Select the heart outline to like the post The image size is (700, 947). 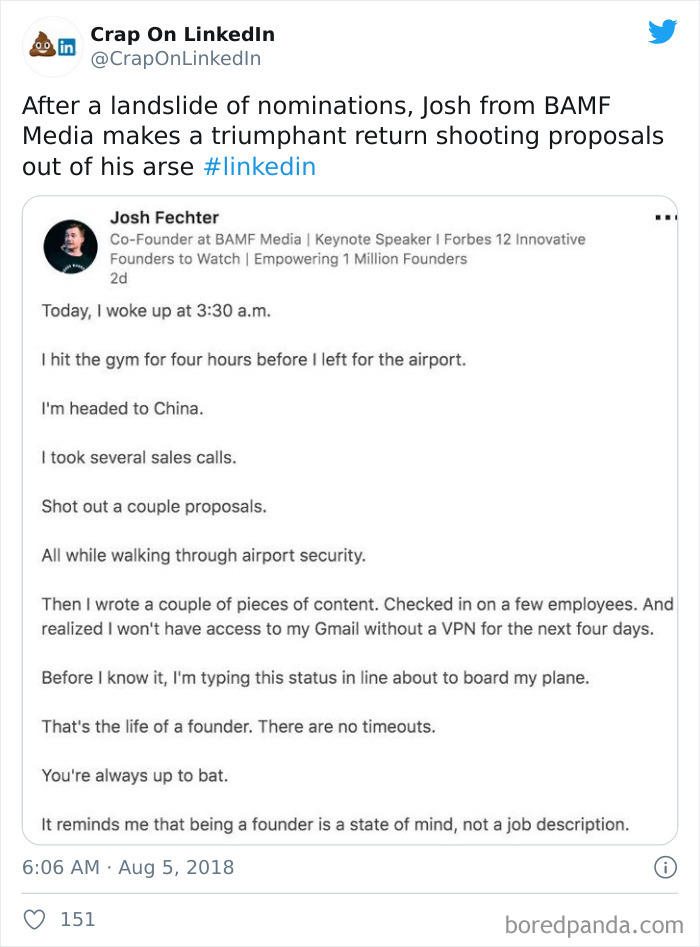pyautogui.click(x=34, y=919)
